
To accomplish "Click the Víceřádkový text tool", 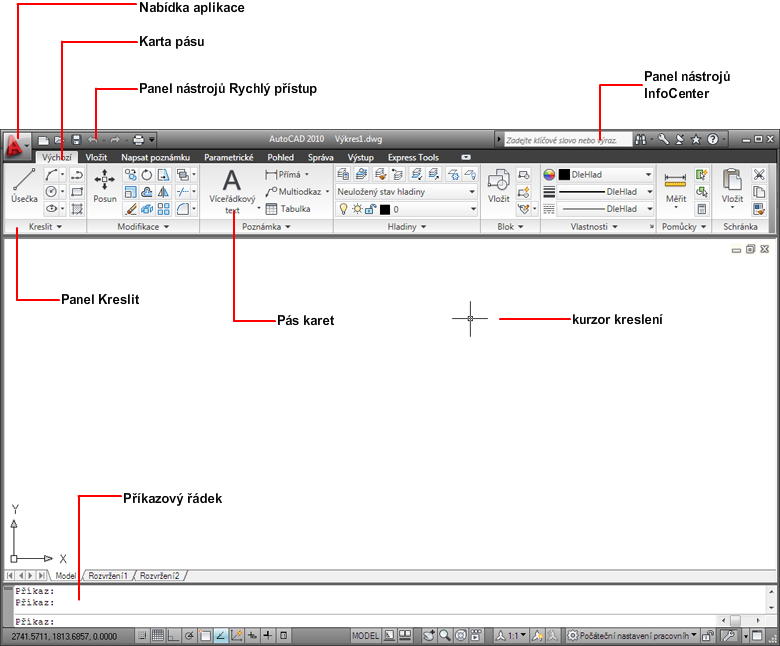I will coord(232,192).
